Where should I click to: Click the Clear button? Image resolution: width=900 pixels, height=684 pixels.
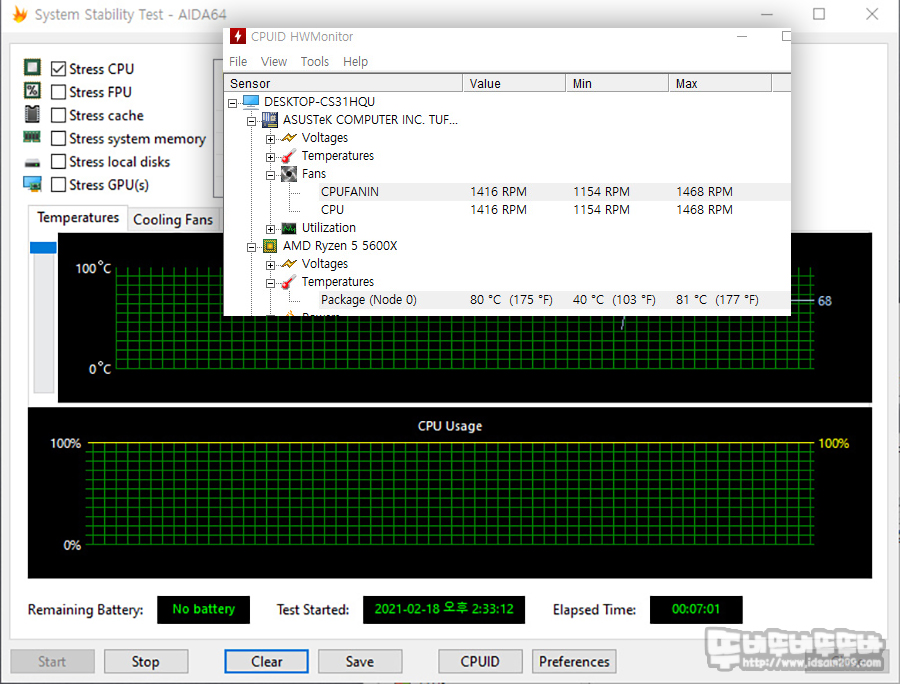tap(266, 662)
